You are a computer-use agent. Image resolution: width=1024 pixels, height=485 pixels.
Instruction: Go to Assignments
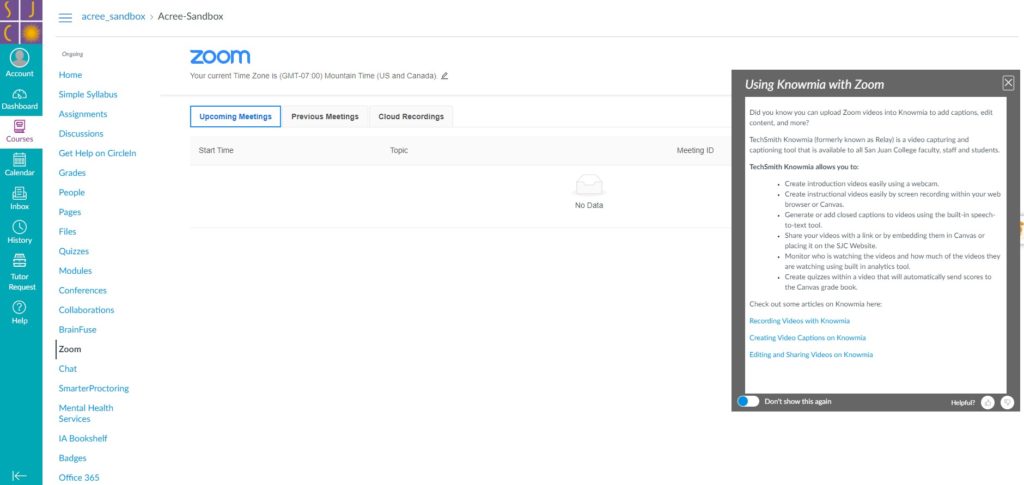coord(83,114)
